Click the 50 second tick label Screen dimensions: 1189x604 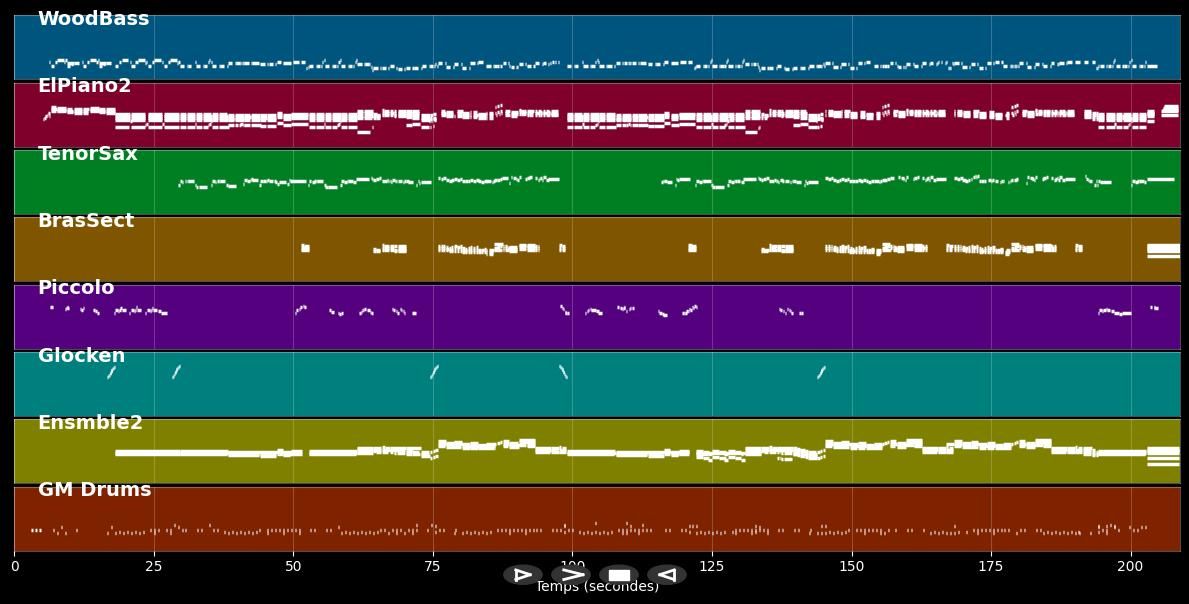pos(293,567)
